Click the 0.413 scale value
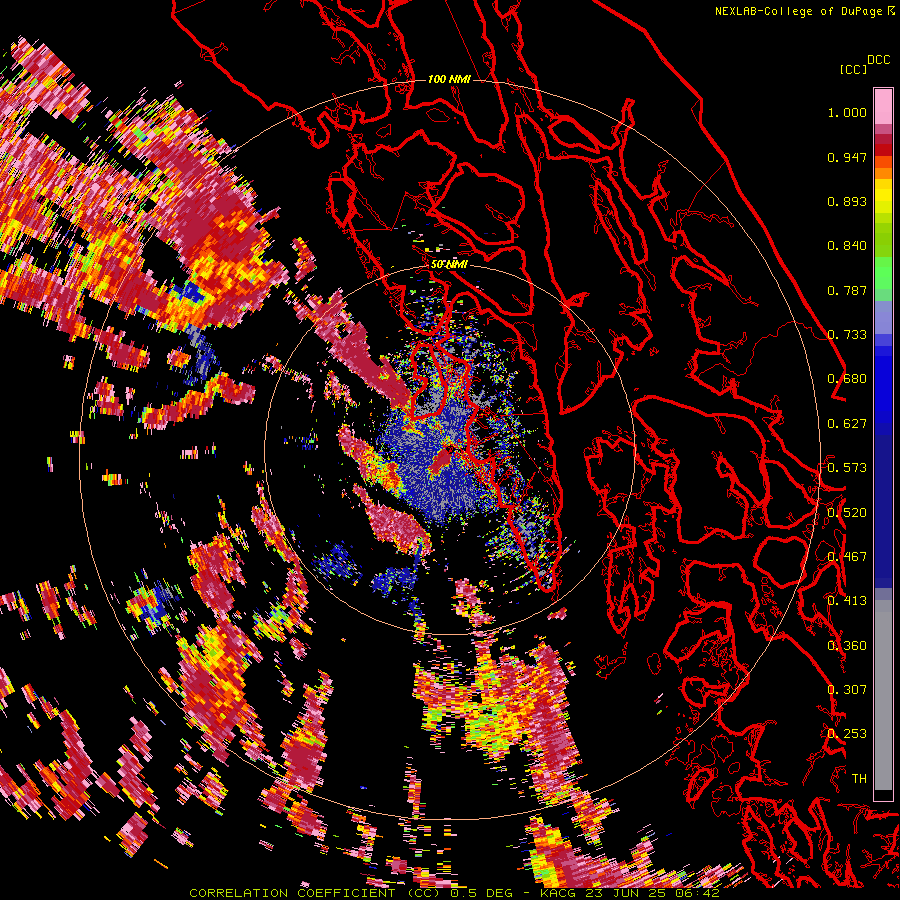The height and width of the screenshot is (900, 900). 847,601
